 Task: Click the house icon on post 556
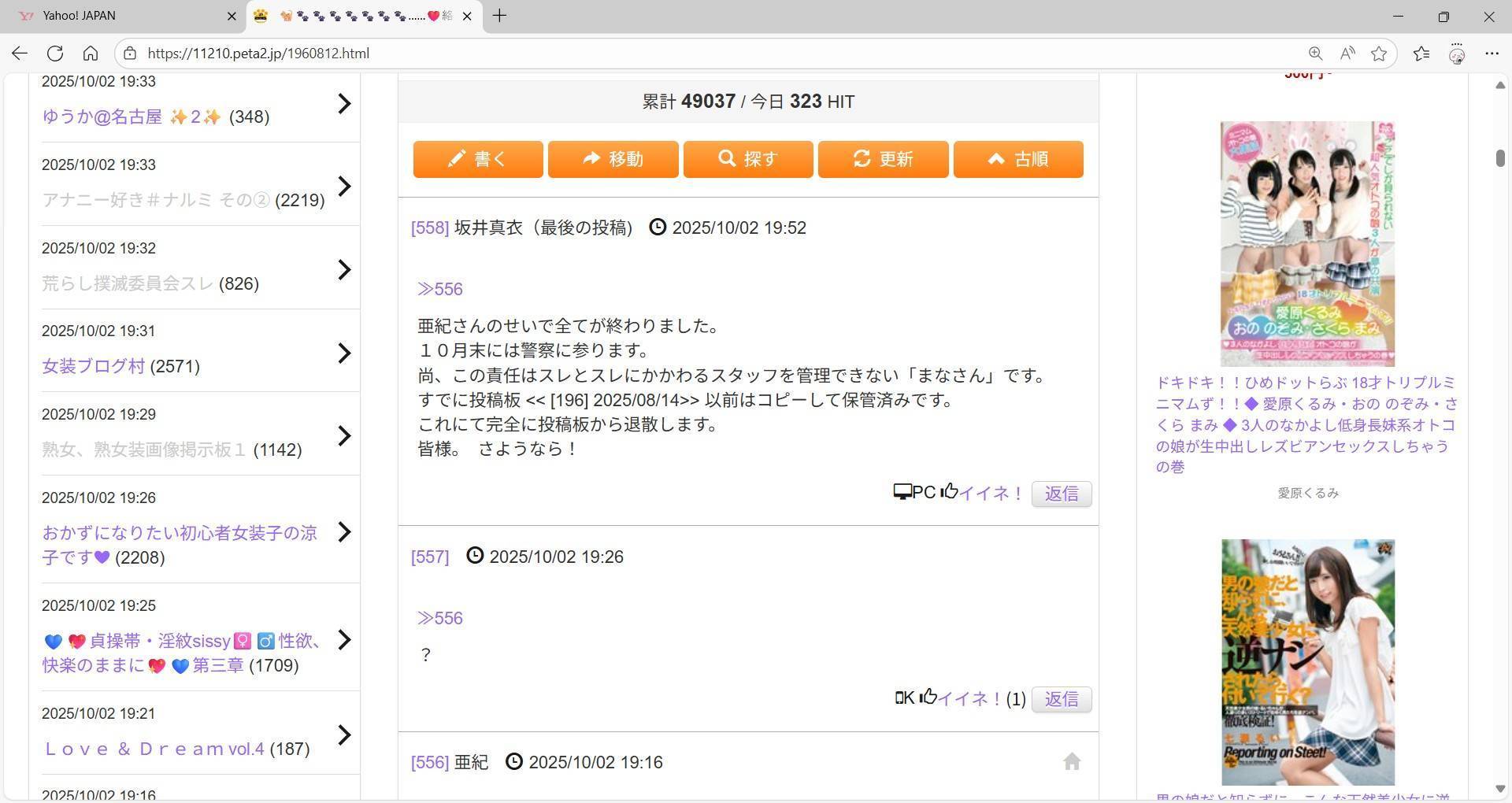[1072, 761]
